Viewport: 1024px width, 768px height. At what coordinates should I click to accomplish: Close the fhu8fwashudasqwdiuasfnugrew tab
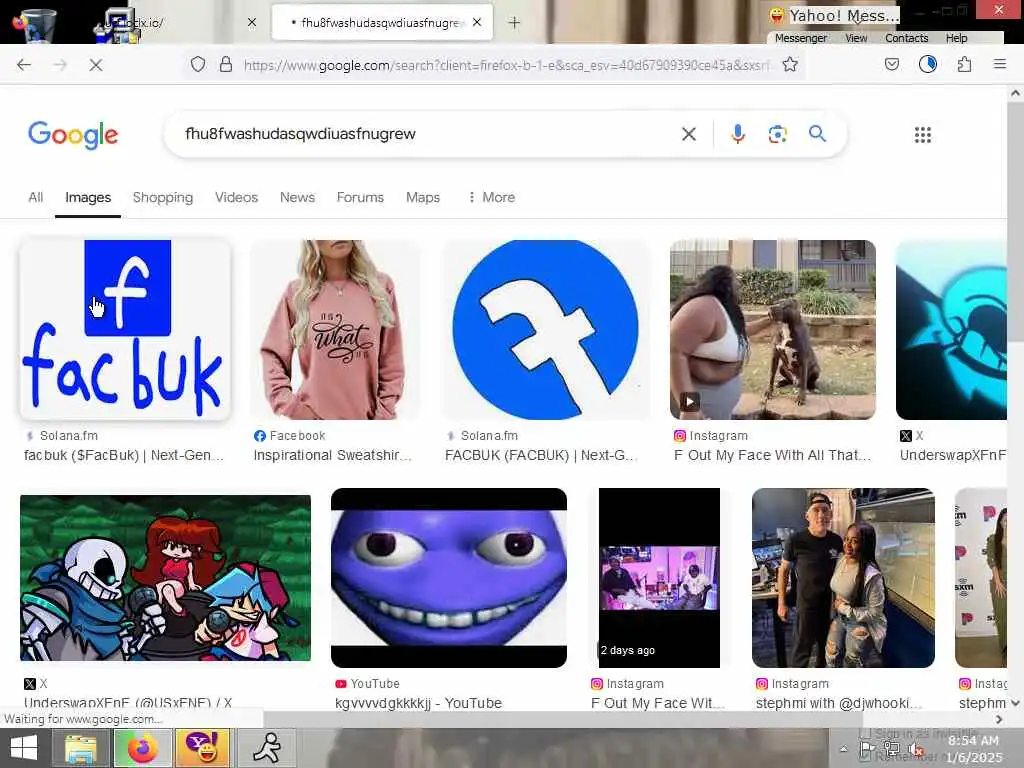(477, 22)
